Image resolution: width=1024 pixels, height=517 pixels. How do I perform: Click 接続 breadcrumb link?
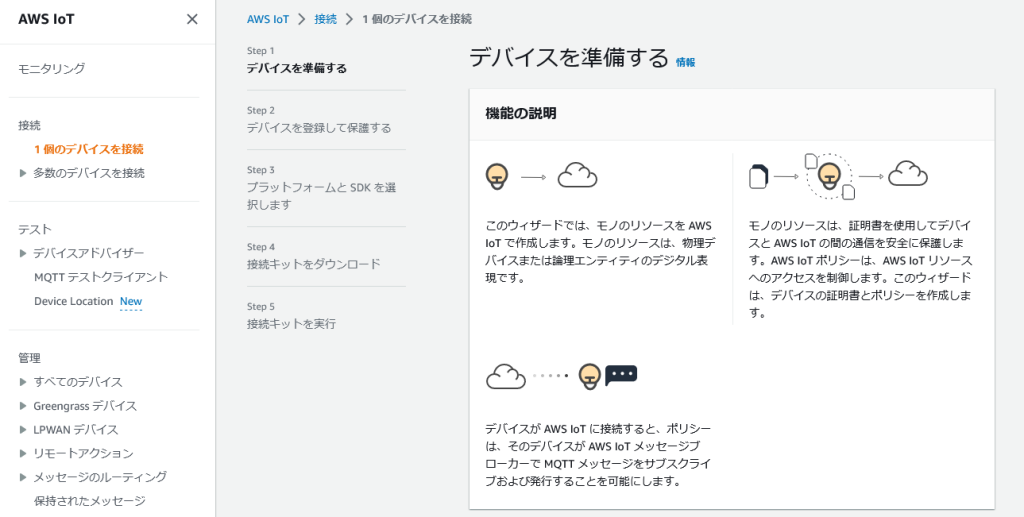pos(326,19)
